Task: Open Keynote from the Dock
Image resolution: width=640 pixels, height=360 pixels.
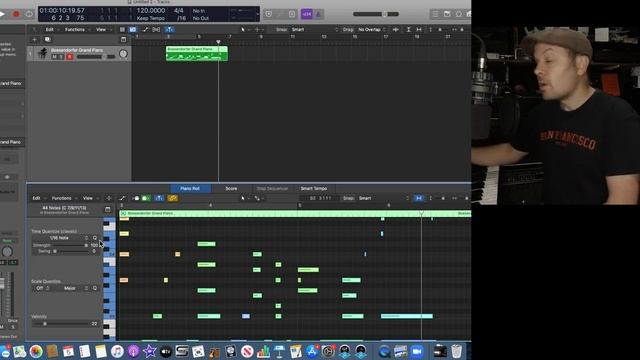Action: 280,351
